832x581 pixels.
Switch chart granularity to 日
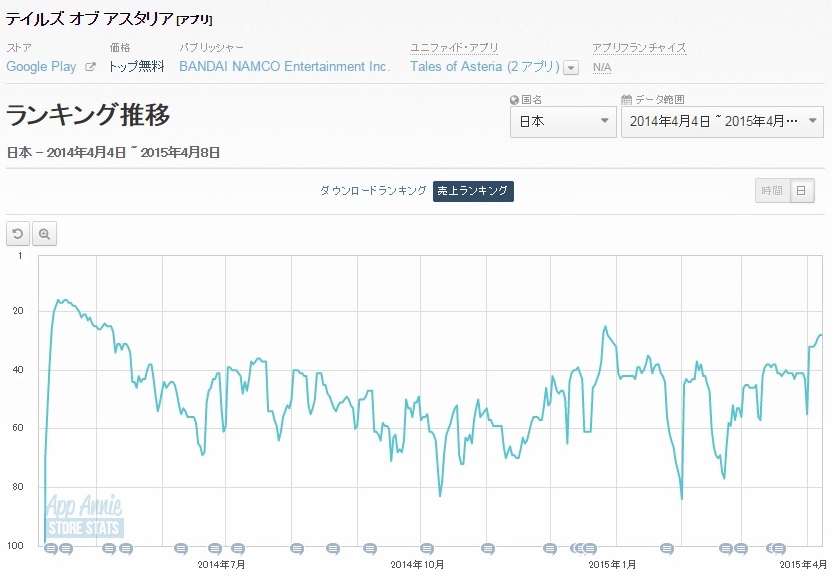tap(801, 191)
